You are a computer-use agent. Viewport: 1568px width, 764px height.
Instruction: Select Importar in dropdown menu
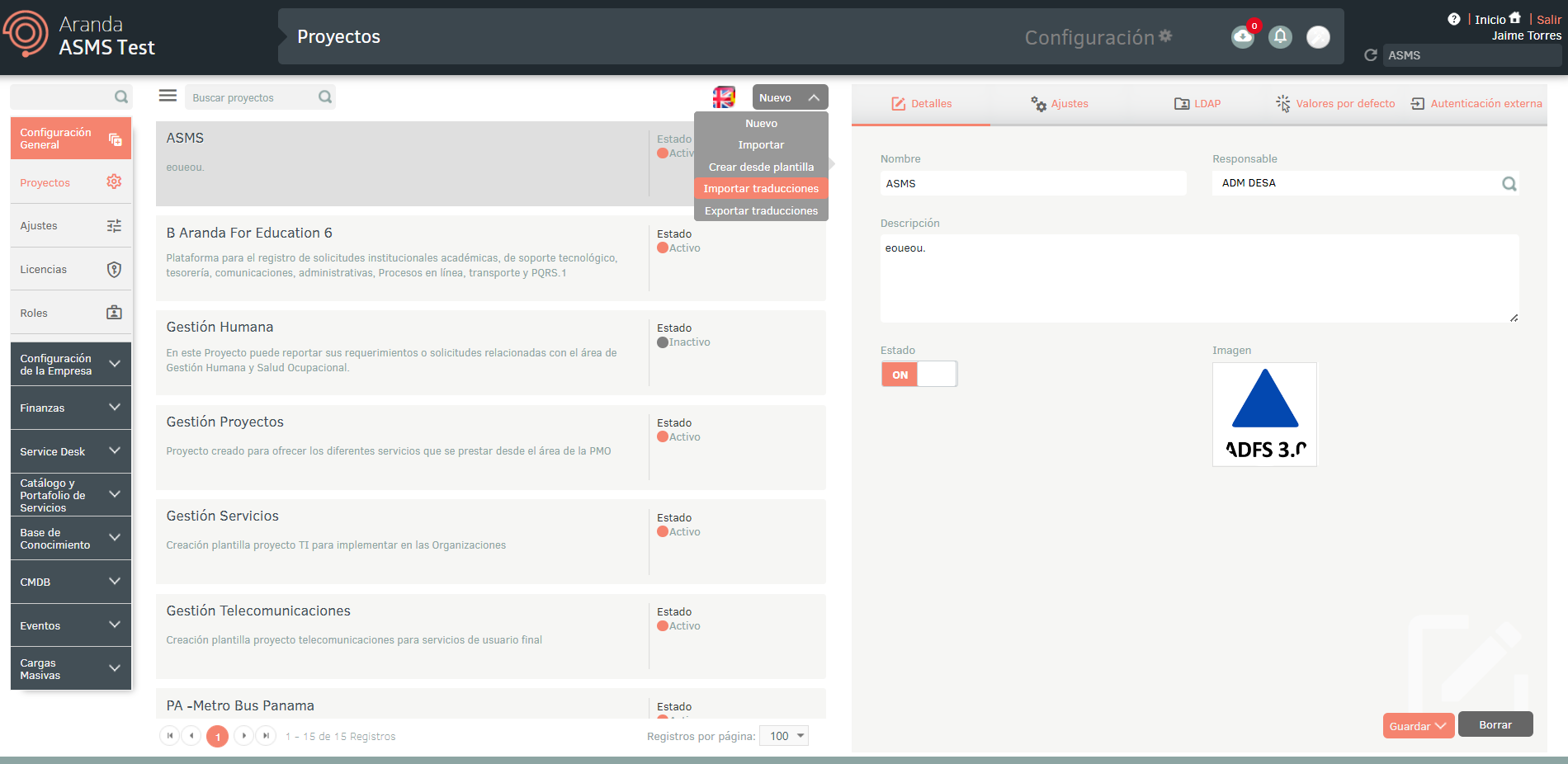[761, 144]
